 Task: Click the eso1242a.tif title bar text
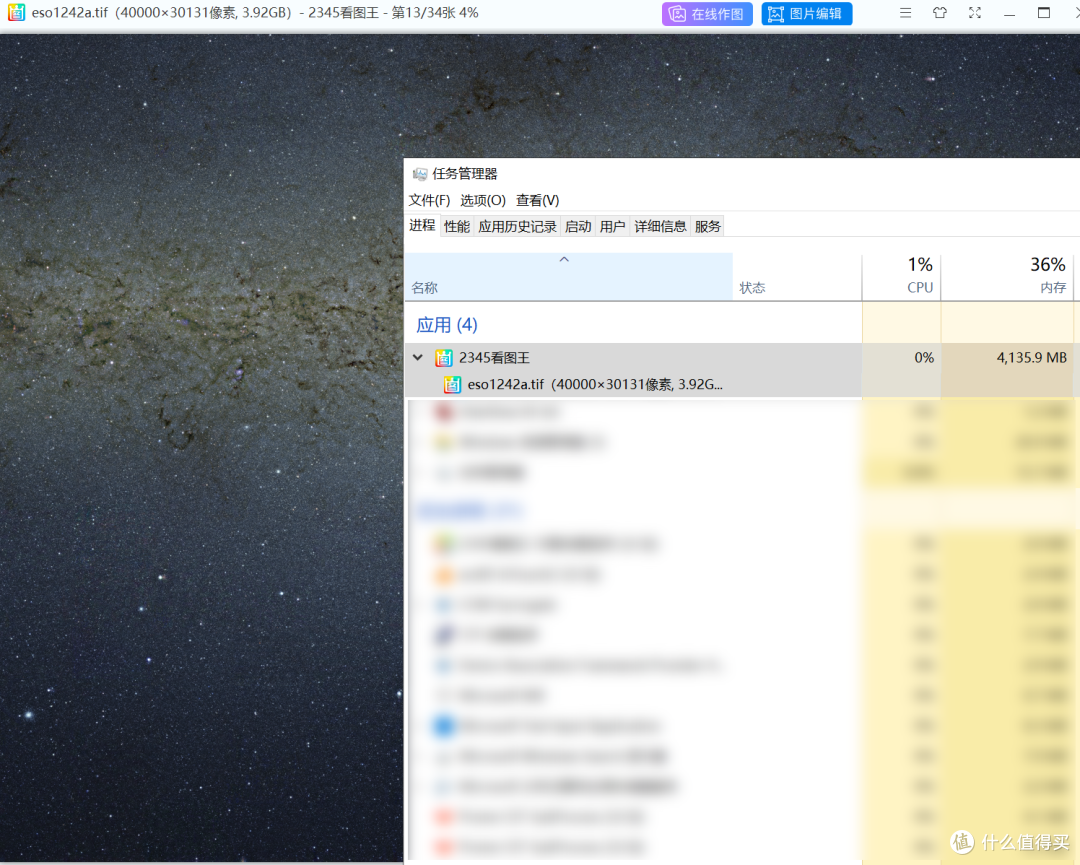click(255, 13)
